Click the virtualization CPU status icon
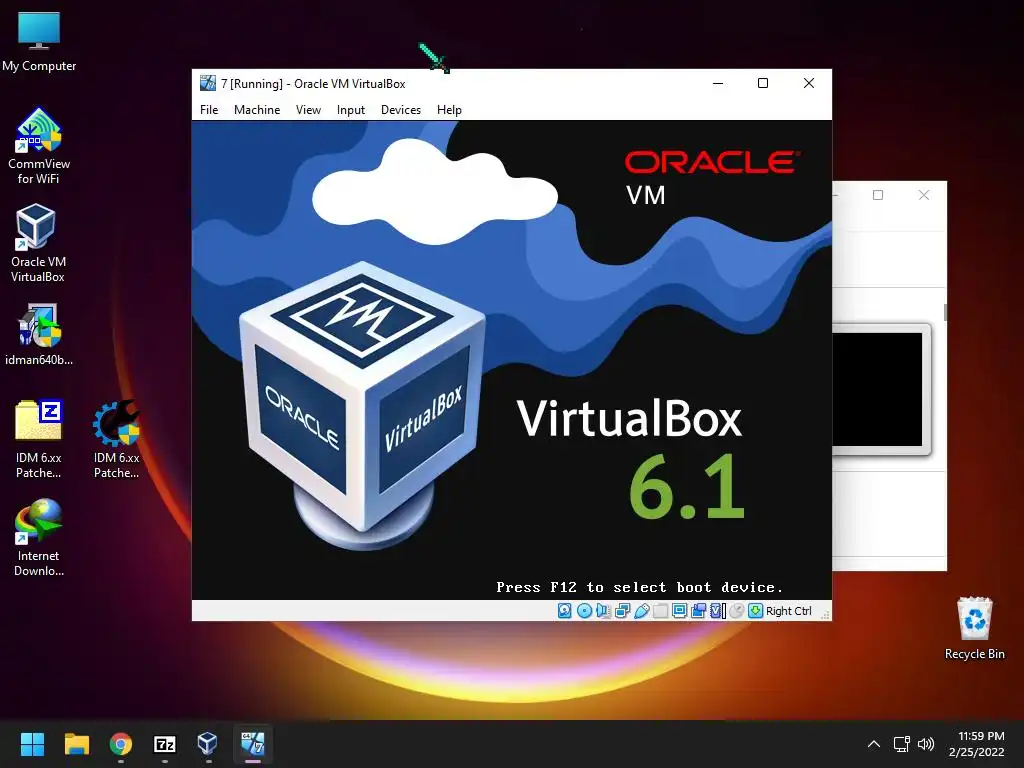The height and width of the screenshot is (768, 1024). pos(718,611)
